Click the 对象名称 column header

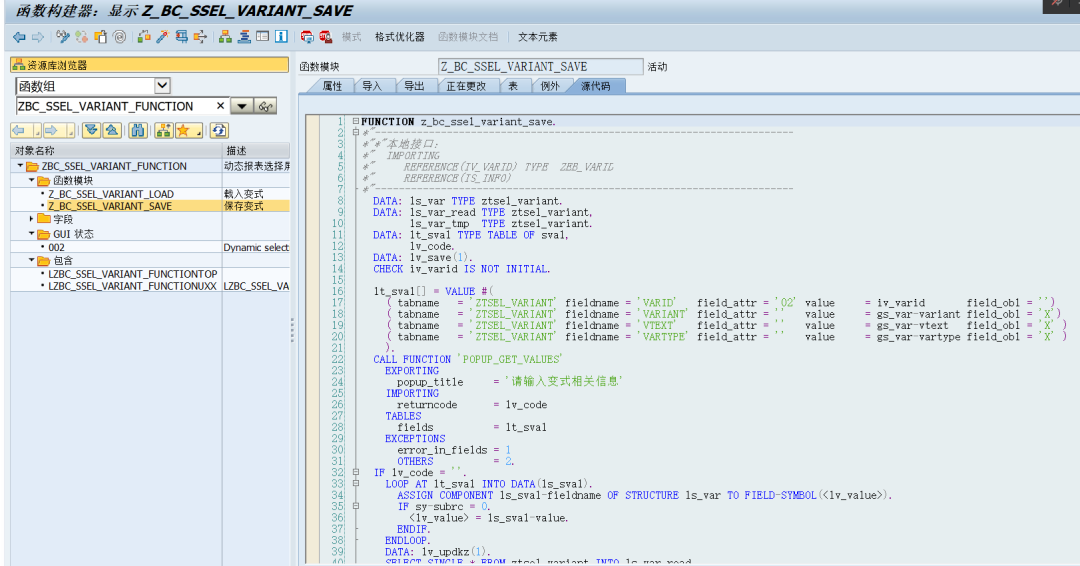click(x=116, y=150)
